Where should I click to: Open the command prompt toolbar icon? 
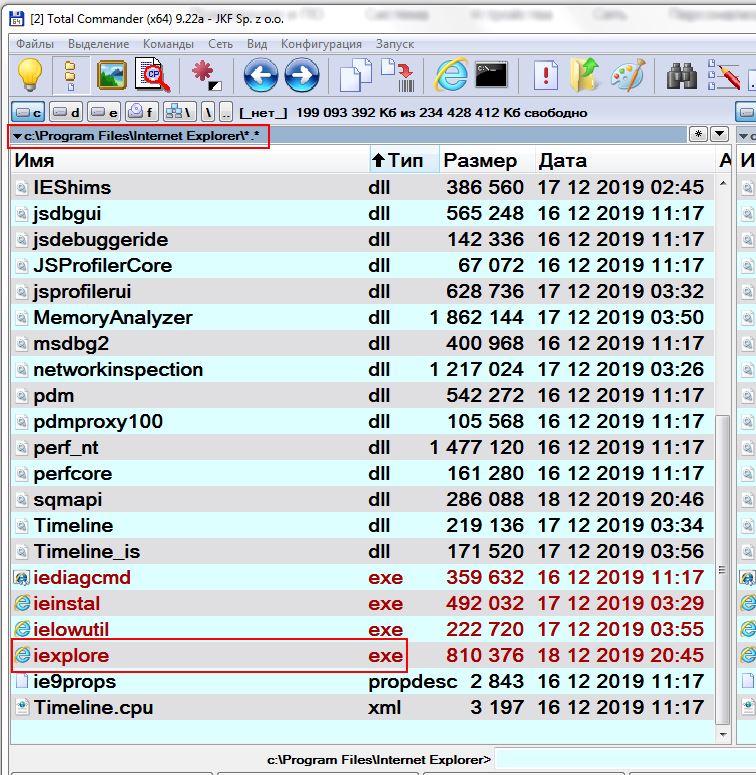(491, 75)
